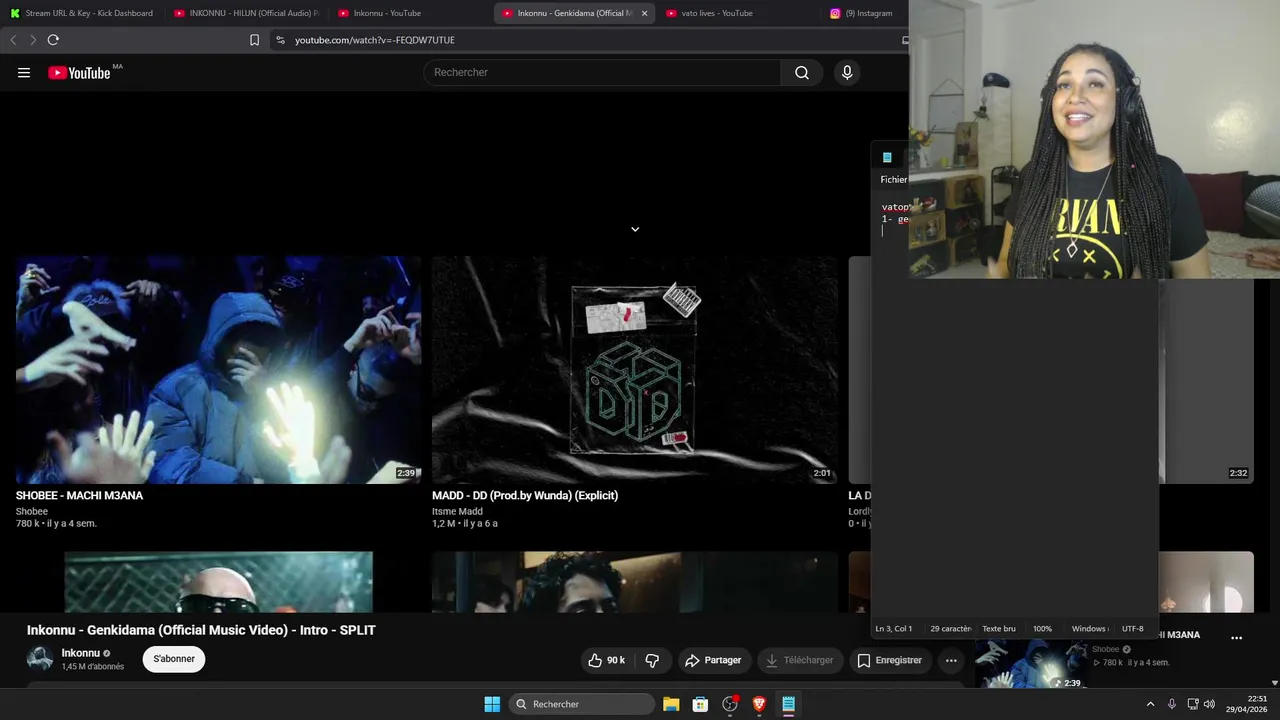Go forward with the browser forward arrow
This screenshot has height=720, width=1280.
[x=33, y=40]
